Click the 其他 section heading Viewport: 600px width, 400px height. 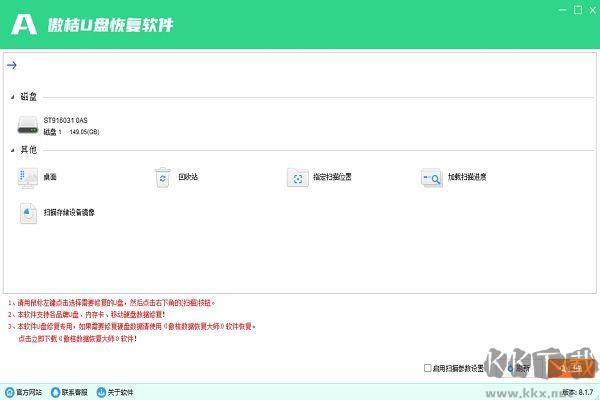(29, 150)
